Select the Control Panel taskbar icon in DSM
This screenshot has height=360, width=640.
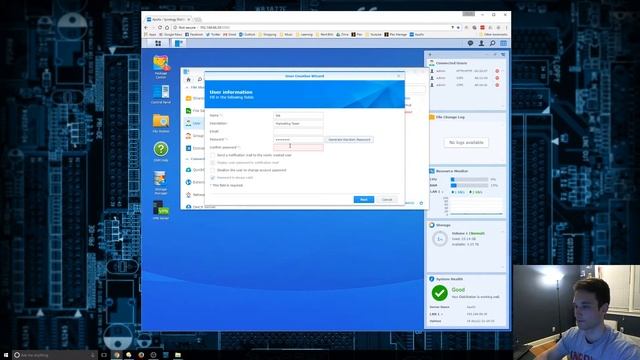pos(179,43)
